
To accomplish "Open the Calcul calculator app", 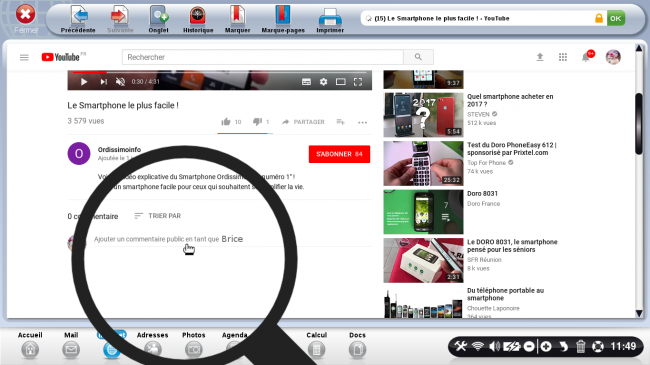I will coord(317,345).
